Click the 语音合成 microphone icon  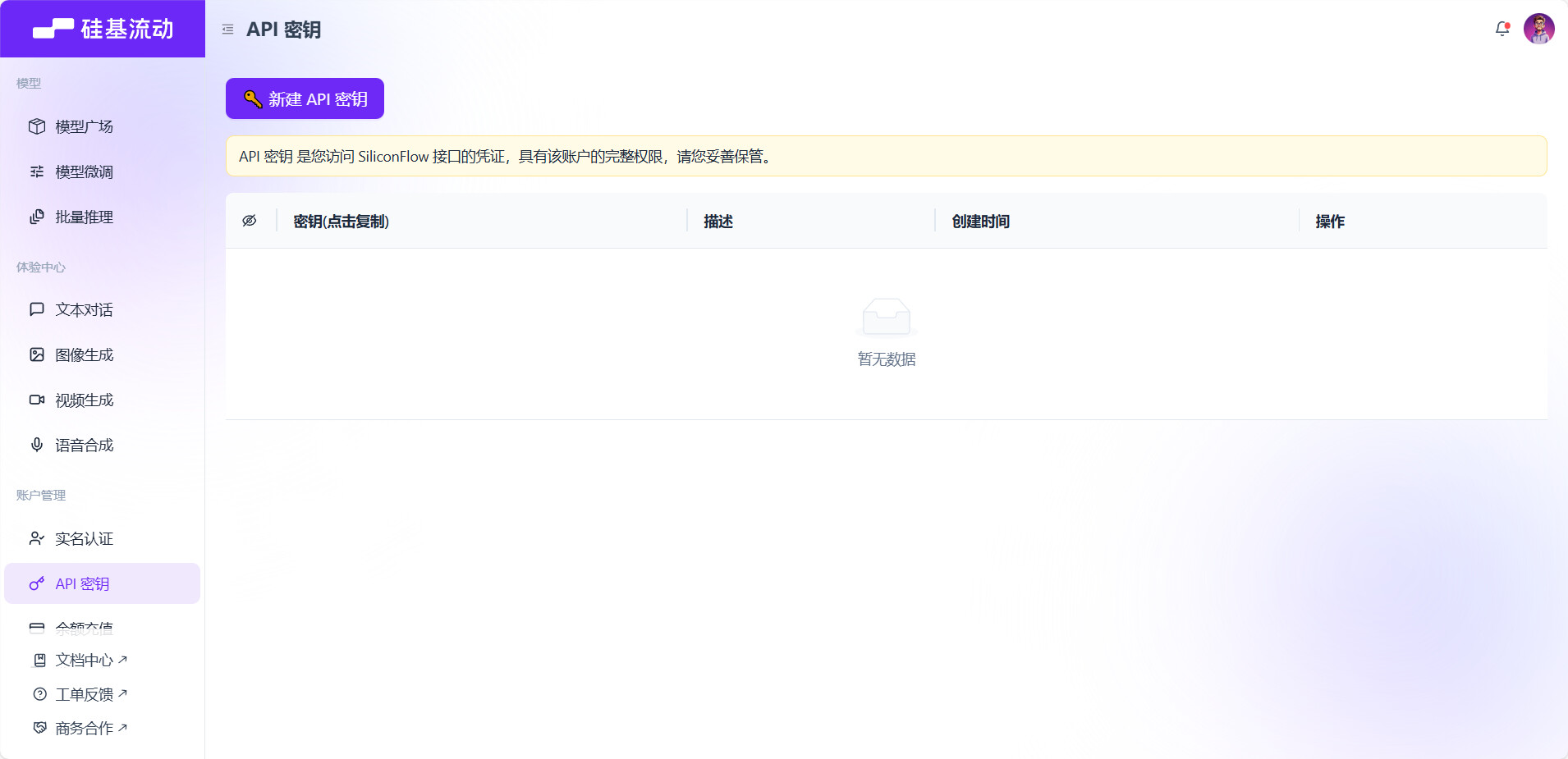pyautogui.click(x=37, y=445)
